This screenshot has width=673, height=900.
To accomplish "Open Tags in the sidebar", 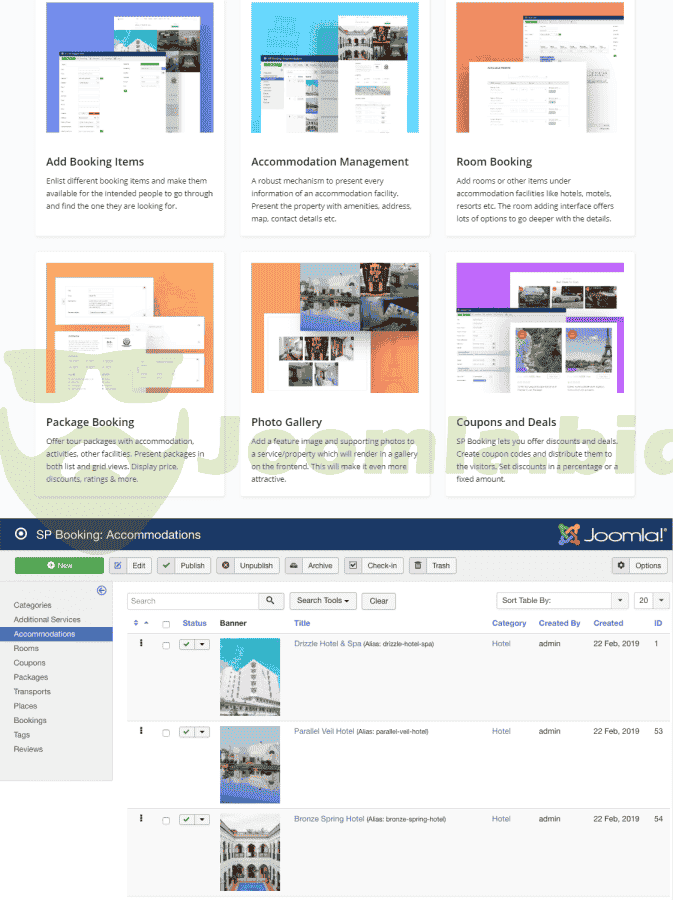I will click(x=22, y=735).
